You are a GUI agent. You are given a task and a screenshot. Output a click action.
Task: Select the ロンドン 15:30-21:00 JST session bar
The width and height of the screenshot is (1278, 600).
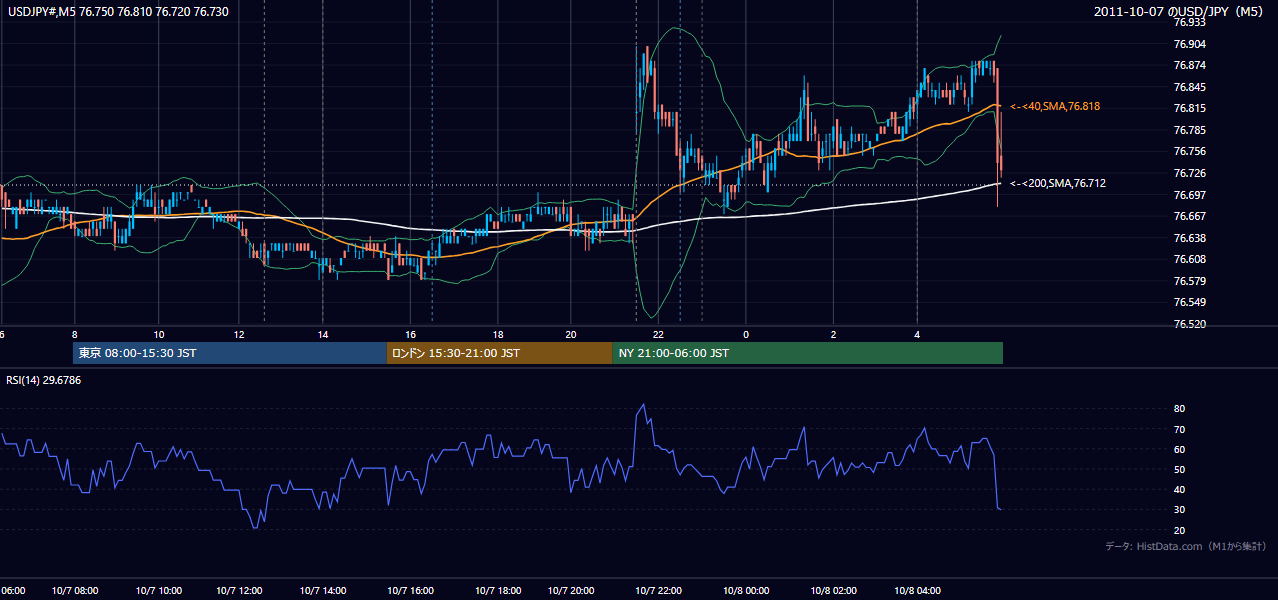[x=499, y=353]
